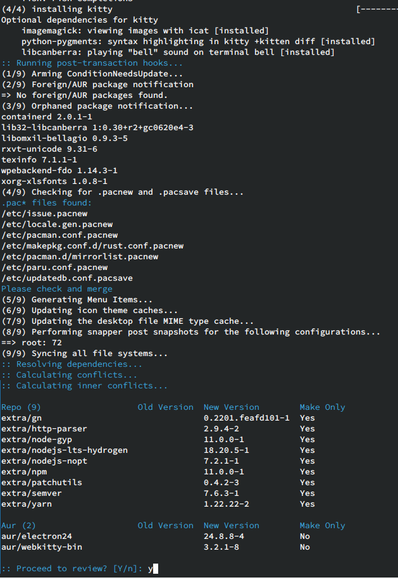This screenshot has height=578, width=398.
Task: Click the extra/gn version 0.2201.feafd101-1
Action: coord(246,418)
